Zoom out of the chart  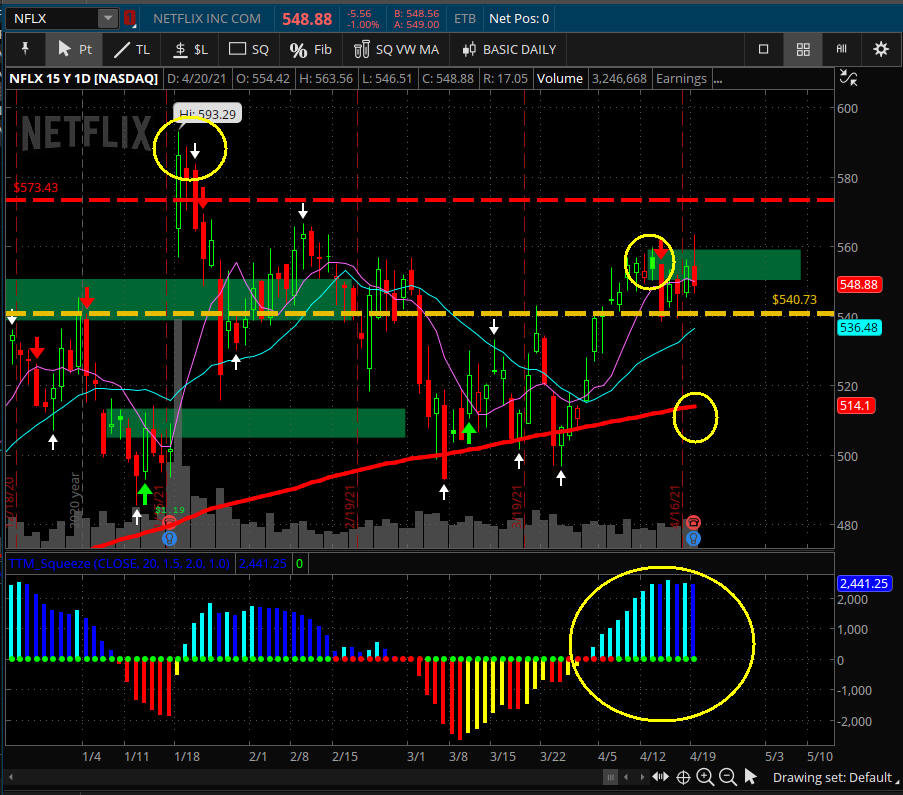[727, 778]
